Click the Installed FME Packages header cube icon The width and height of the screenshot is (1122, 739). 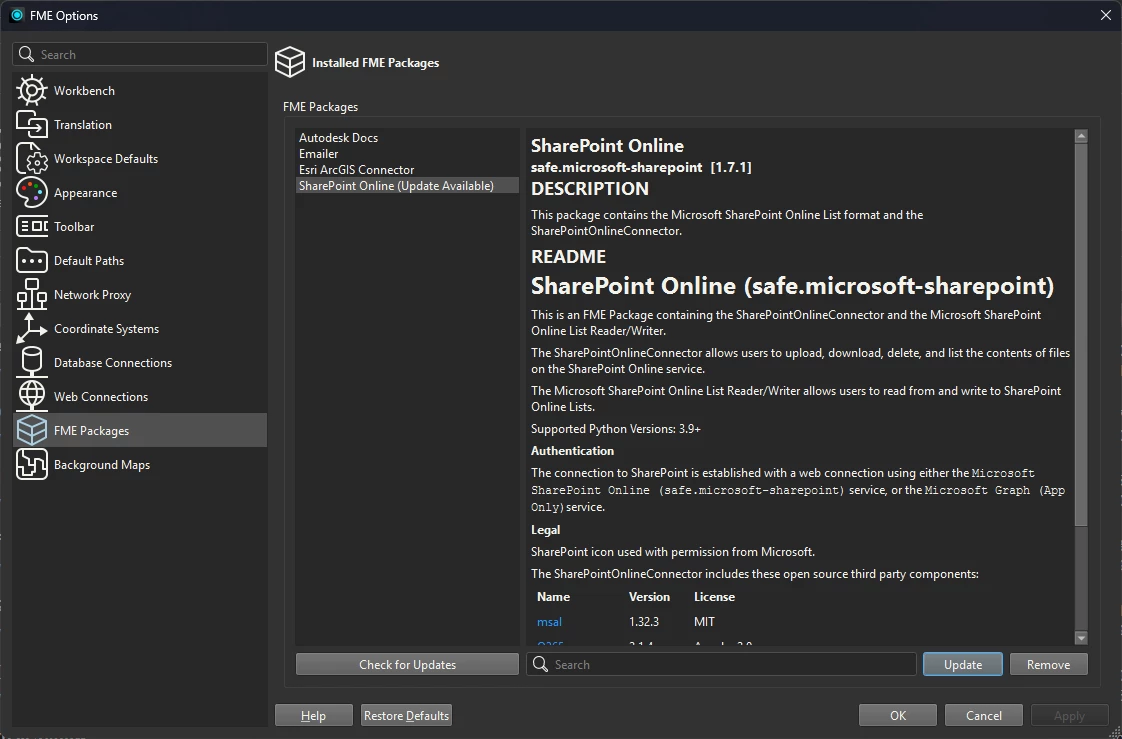click(x=290, y=62)
